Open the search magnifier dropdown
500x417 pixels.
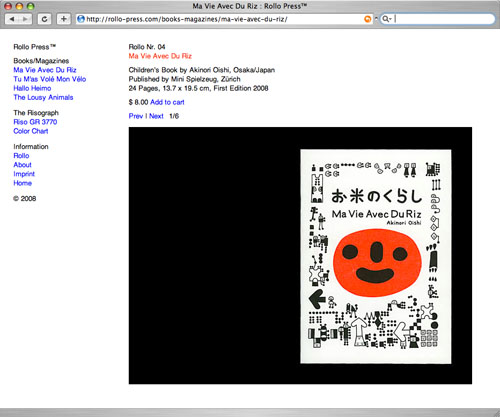pos(387,19)
